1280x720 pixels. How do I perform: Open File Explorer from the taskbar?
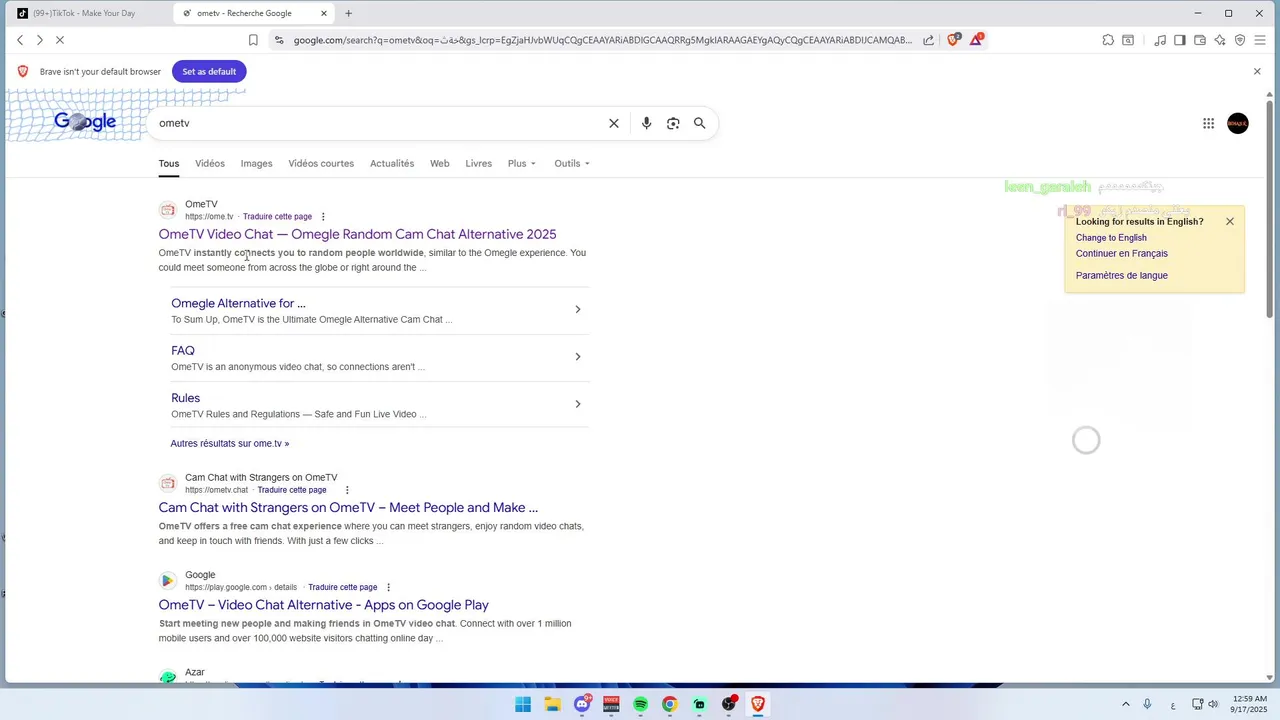[553, 704]
